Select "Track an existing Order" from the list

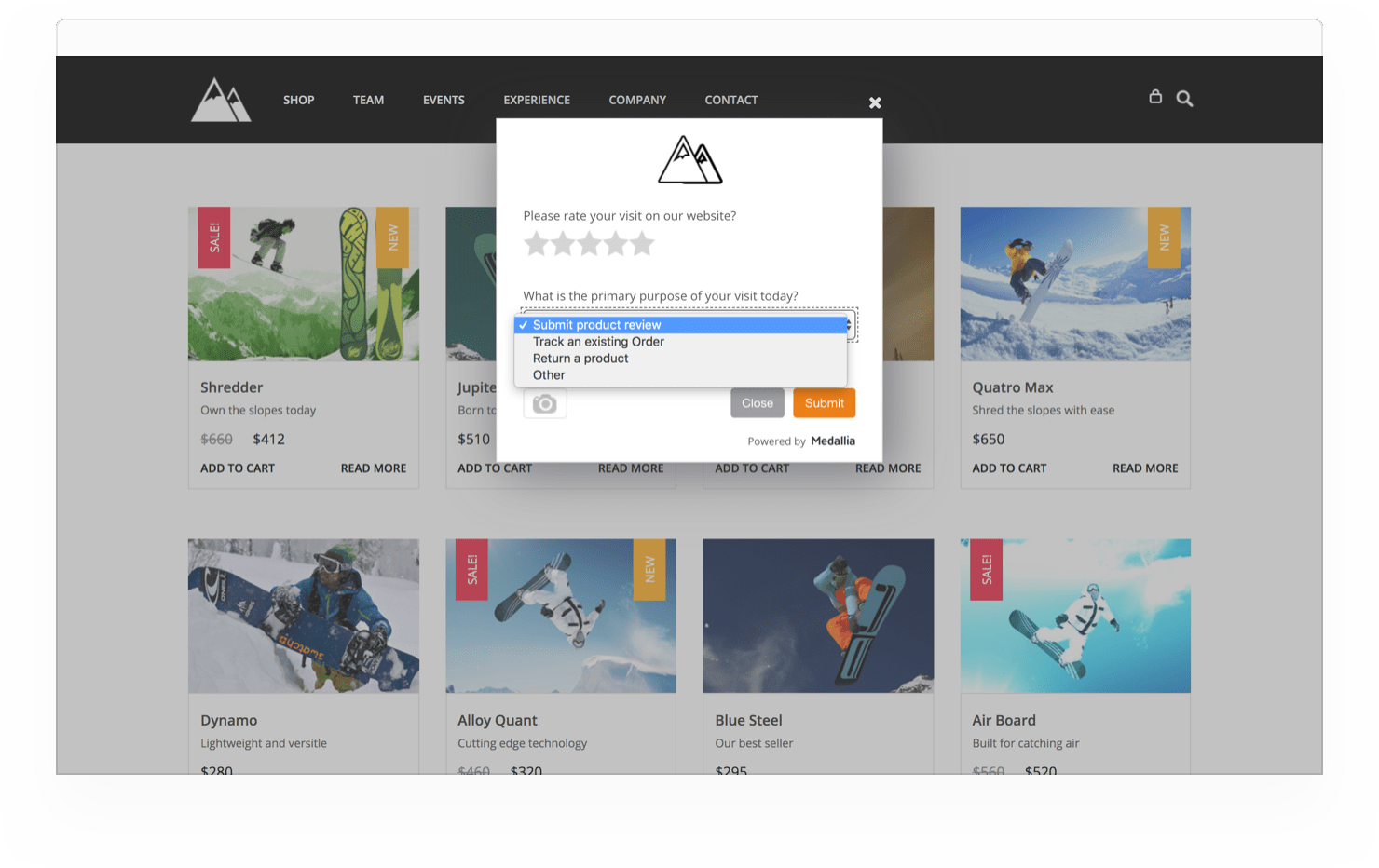point(597,341)
